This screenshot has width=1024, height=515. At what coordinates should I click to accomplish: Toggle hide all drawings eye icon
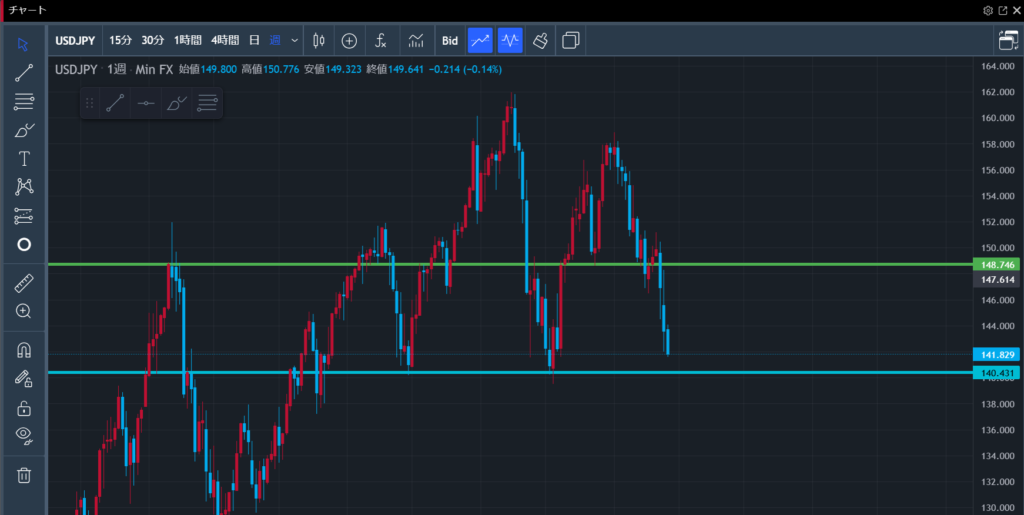click(x=24, y=436)
